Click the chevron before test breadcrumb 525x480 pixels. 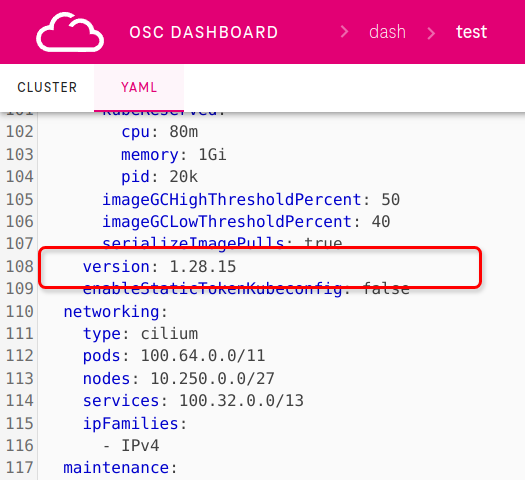coord(431,33)
